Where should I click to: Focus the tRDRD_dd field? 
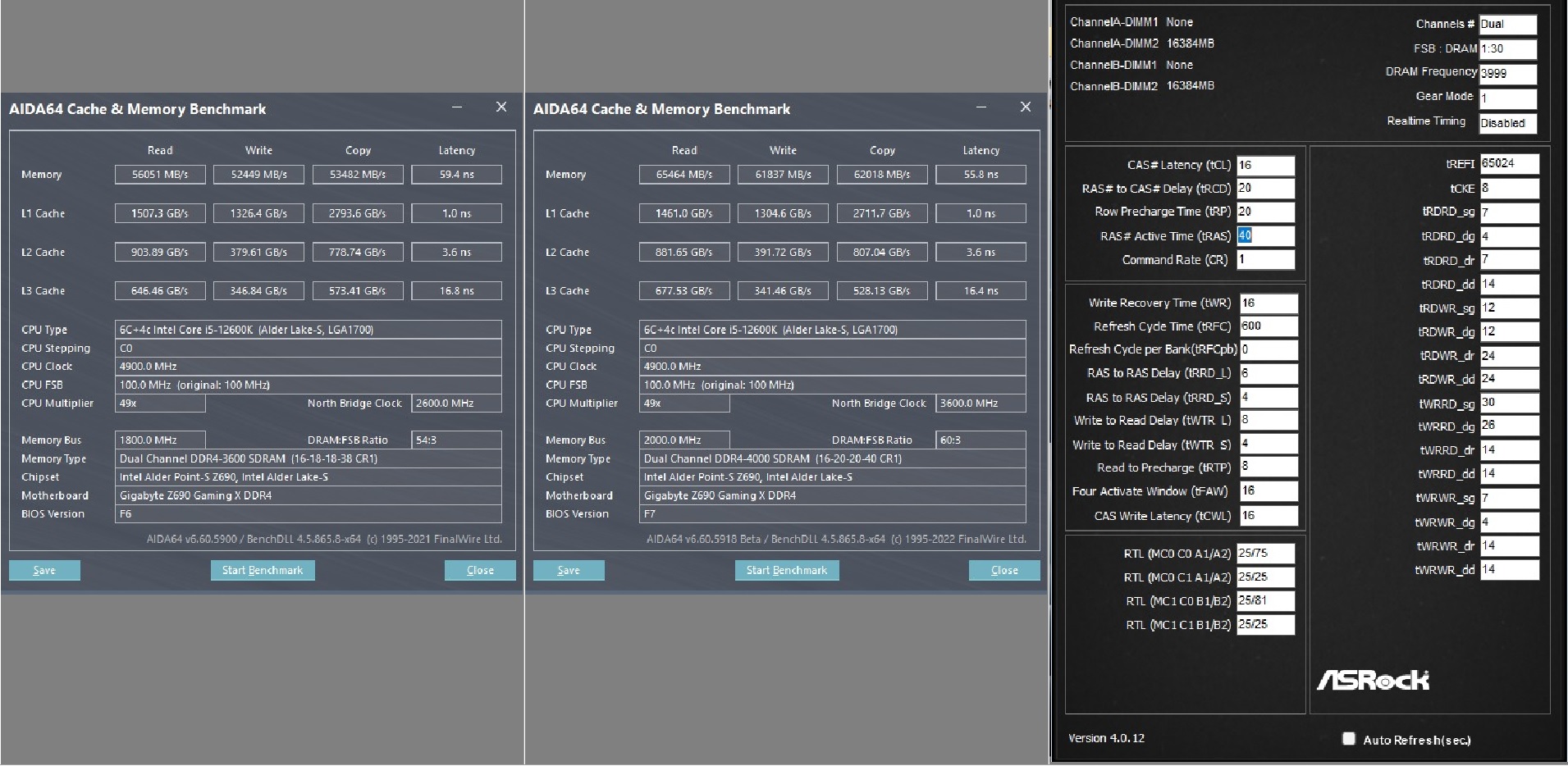coord(1510,285)
